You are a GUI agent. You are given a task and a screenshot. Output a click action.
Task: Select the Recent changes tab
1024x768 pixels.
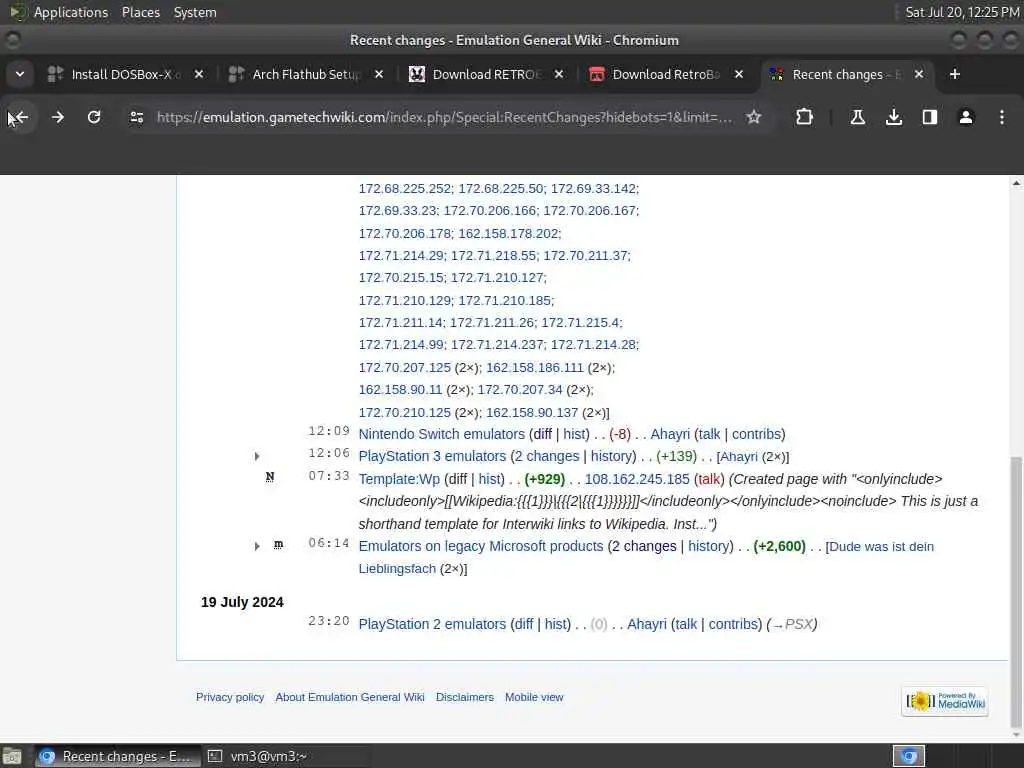pyautogui.click(x=846, y=74)
